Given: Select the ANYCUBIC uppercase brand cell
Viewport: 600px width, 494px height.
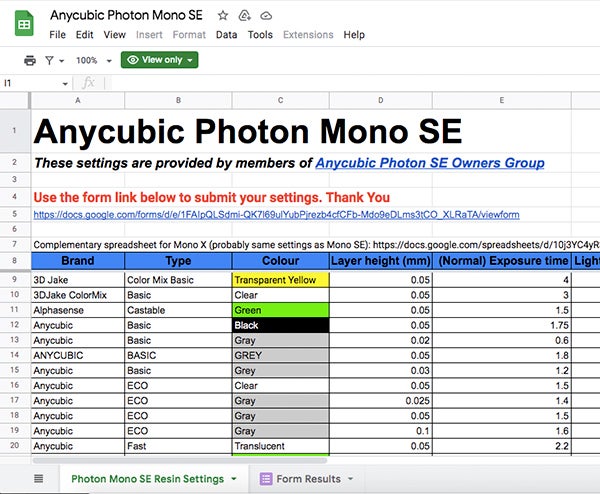Looking at the screenshot, I should click(78, 355).
